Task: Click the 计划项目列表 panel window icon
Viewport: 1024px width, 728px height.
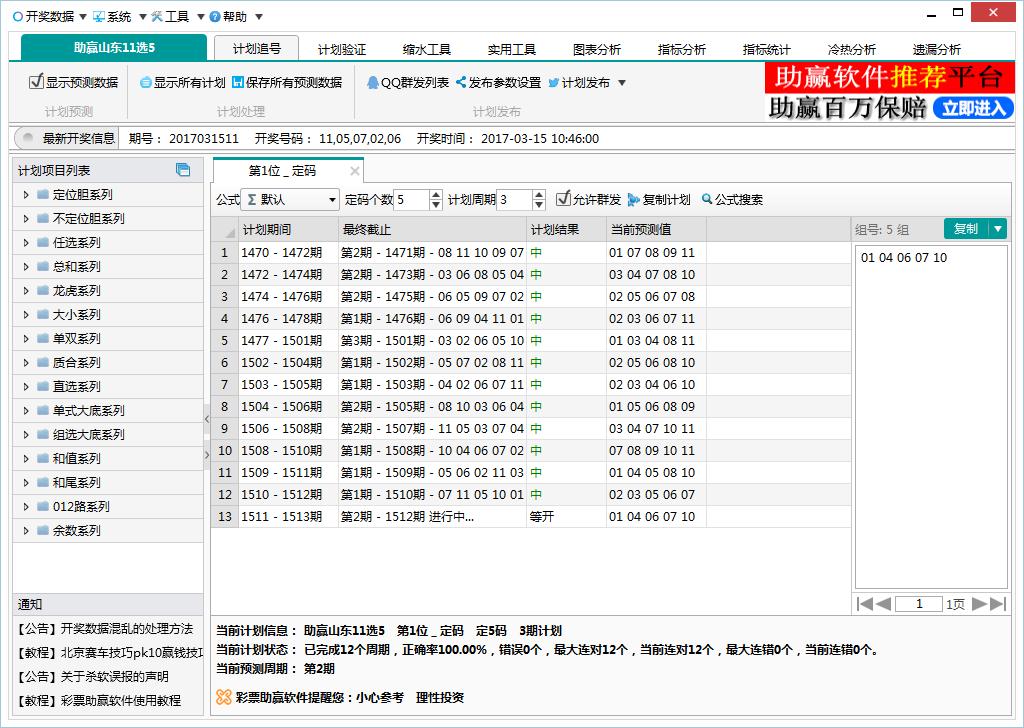Action: pyautogui.click(x=183, y=170)
